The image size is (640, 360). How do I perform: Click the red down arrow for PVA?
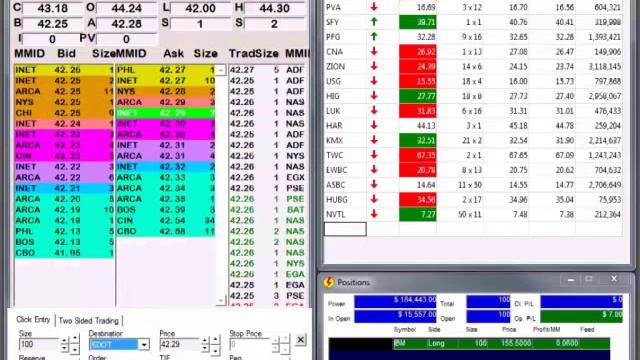[374, 7]
